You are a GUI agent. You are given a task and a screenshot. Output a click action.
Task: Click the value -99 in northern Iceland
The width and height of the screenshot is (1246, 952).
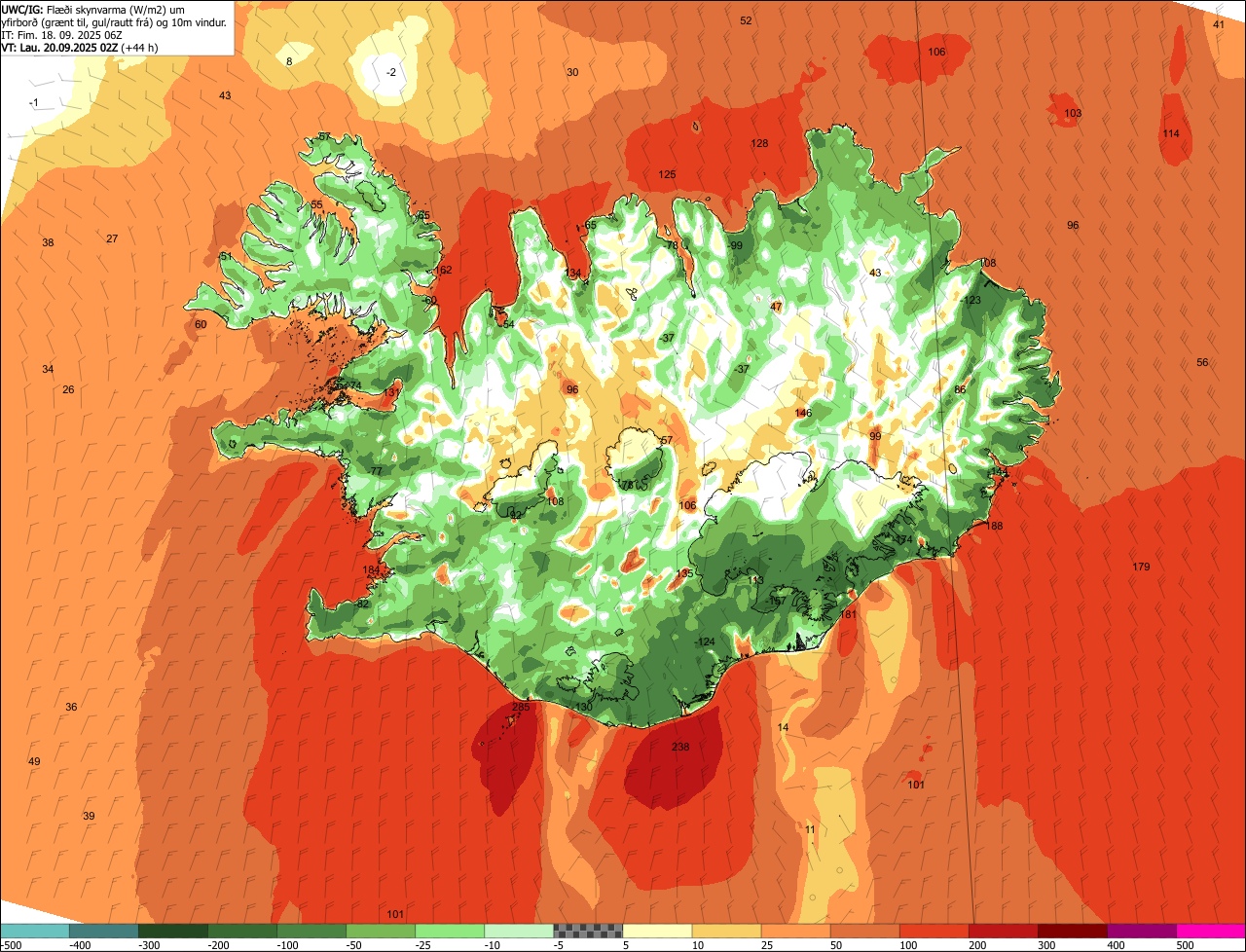pyautogui.click(x=735, y=245)
